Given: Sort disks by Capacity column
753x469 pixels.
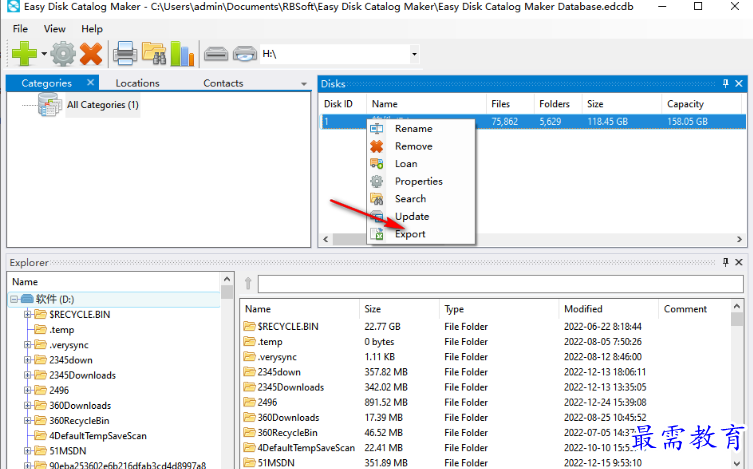Looking at the screenshot, I should [702, 104].
